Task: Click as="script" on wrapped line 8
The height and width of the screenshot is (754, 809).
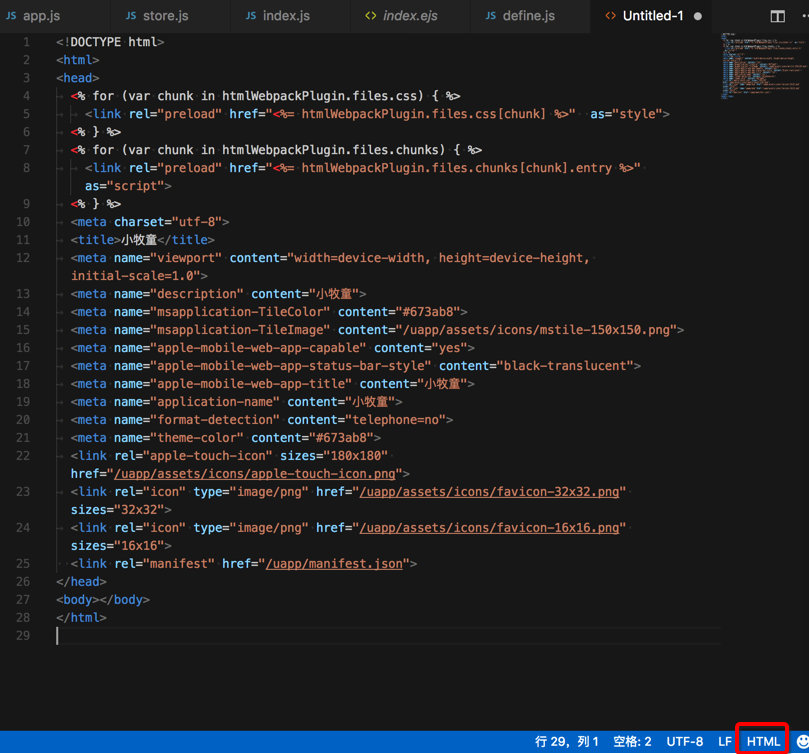Action: 124,186
